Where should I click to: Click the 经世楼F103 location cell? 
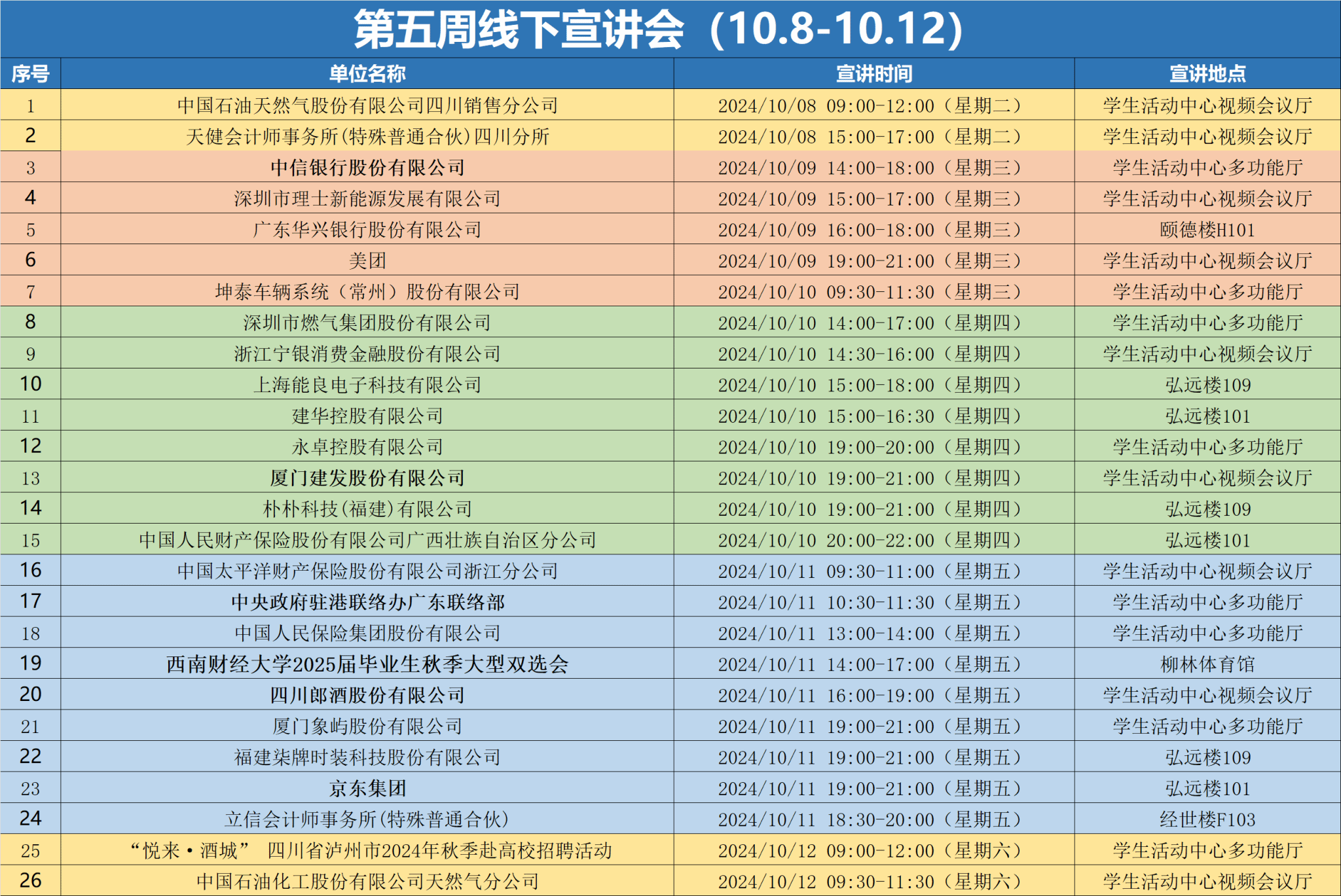pyautogui.click(x=1207, y=819)
